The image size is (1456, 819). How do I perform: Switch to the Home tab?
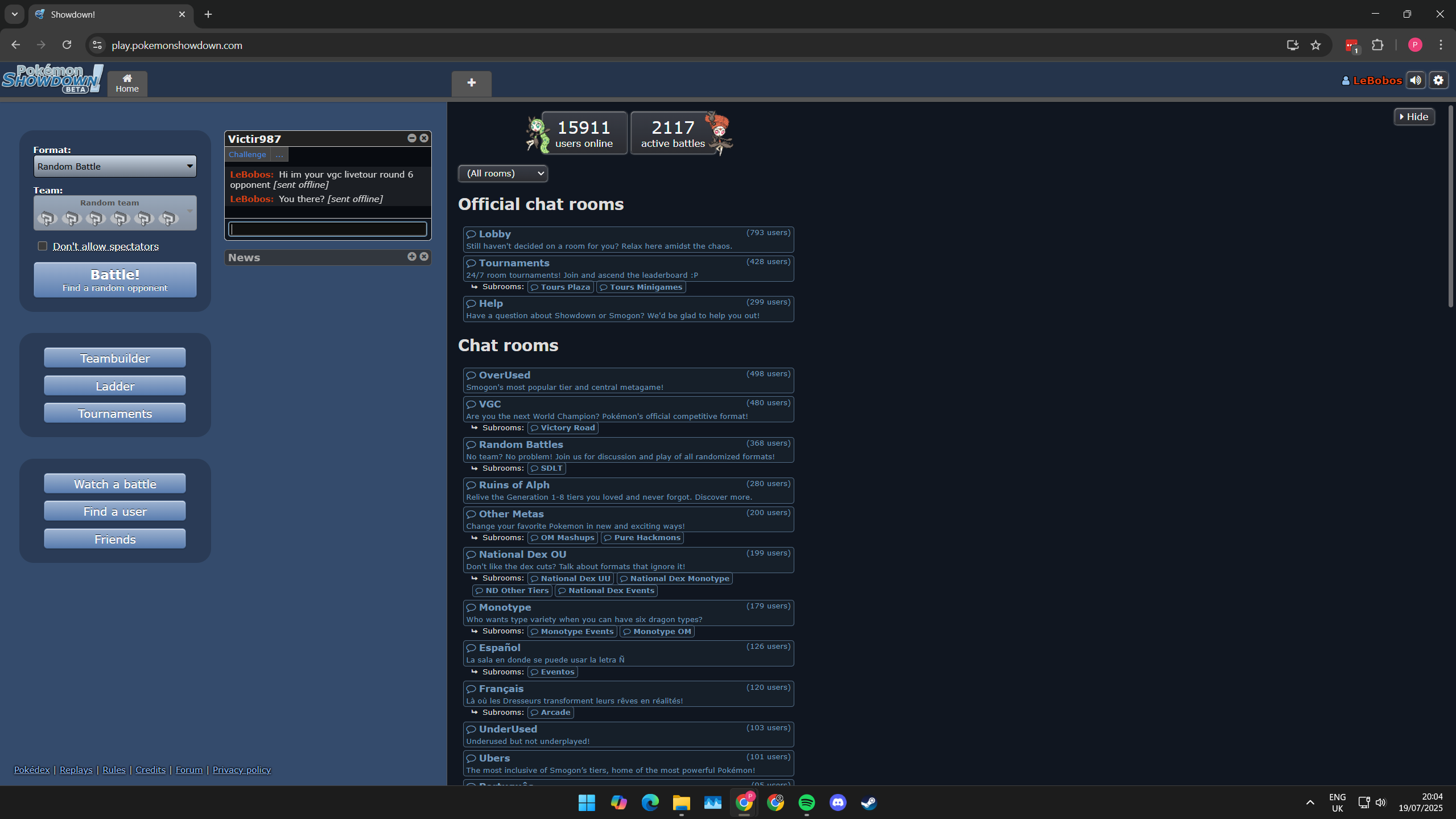point(127,83)
